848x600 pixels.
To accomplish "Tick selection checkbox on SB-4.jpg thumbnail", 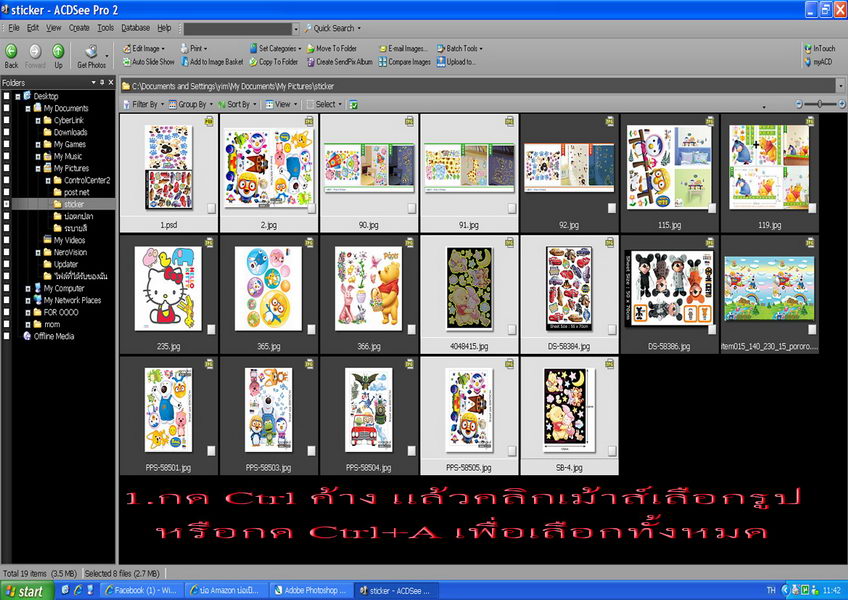I will pos(612,451).
